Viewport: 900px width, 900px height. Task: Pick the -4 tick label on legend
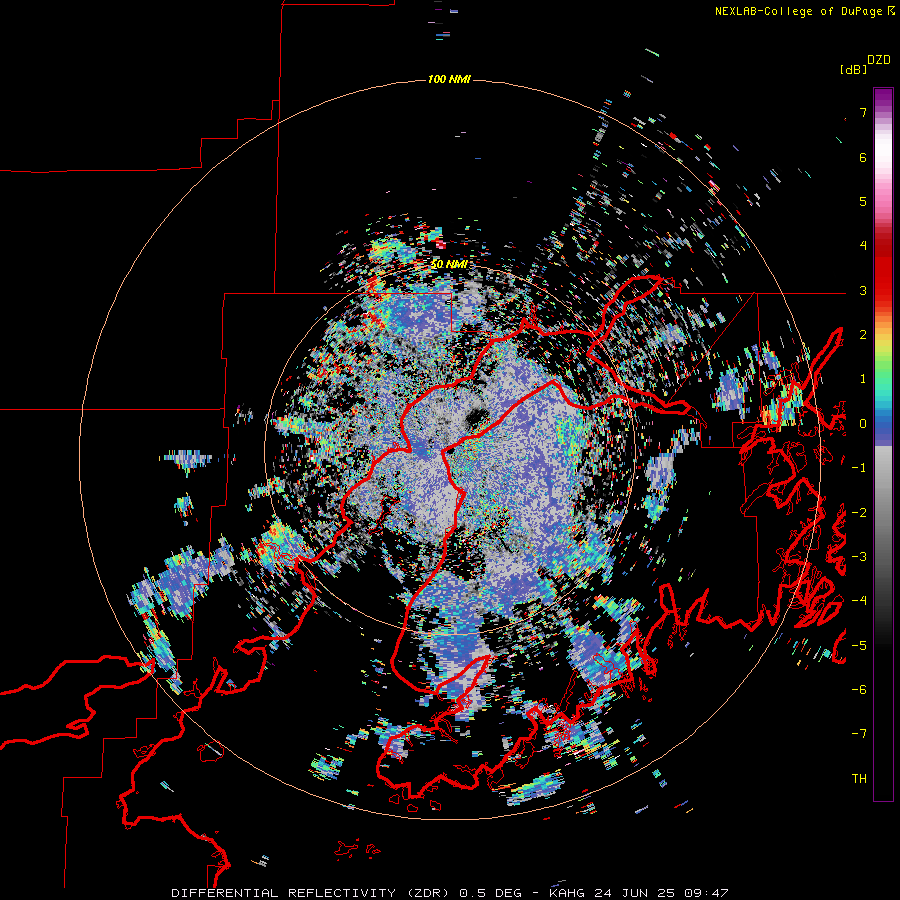(859, 601)
